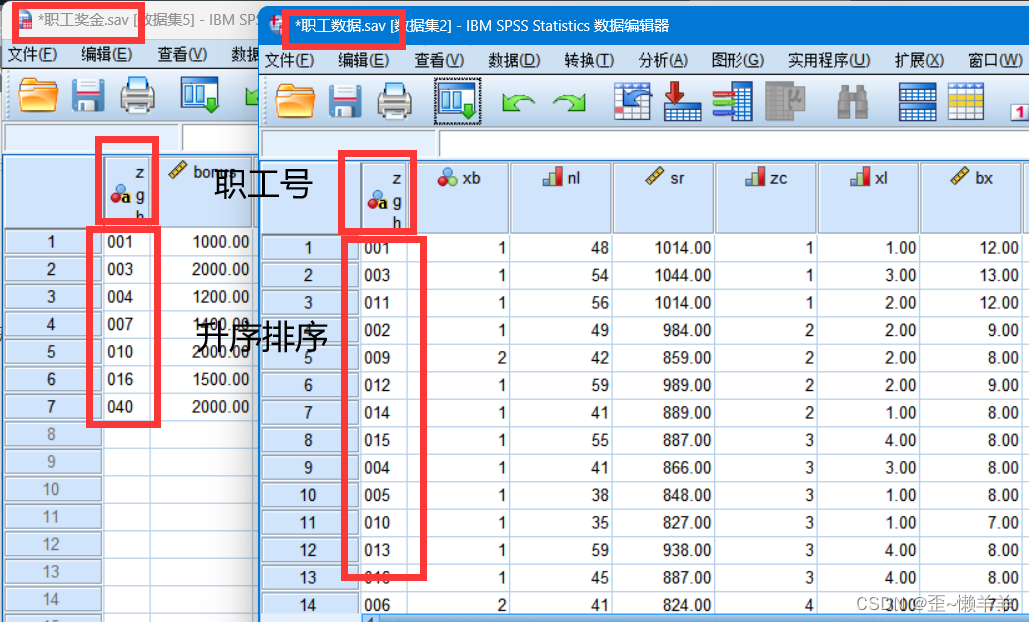
Task: Open 数据(D) menu in 职工数据 window
Action: tap(514, 60)
